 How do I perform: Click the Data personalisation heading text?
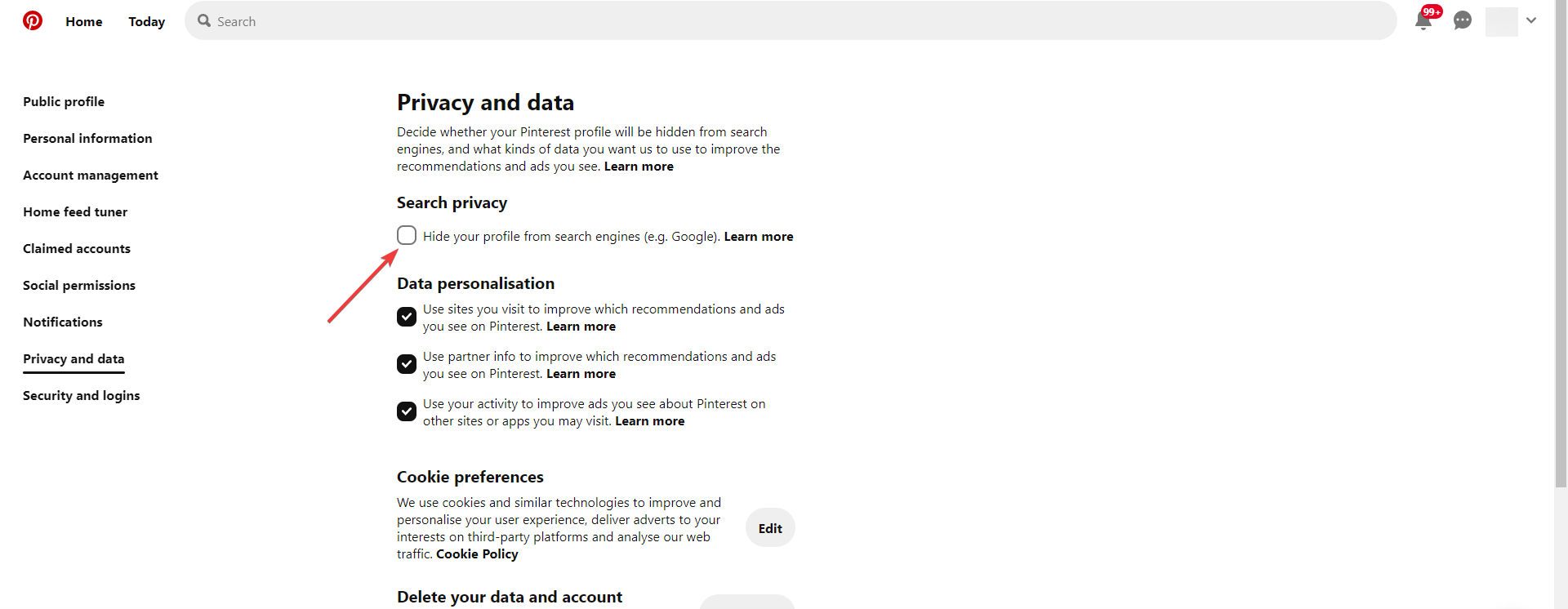[475, 283]
